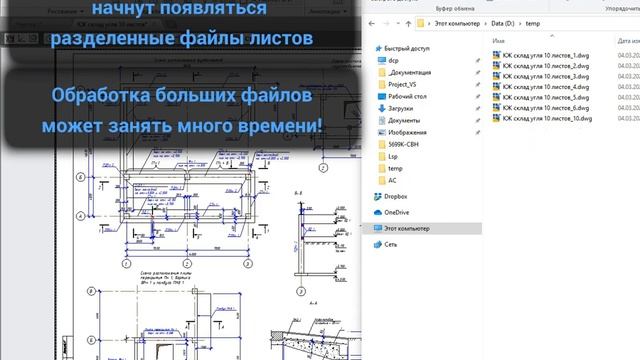This screenshot has height=360, width=640.
Task: Select the 'AC' folder in sidebar
Action: (x=392, y=180)
